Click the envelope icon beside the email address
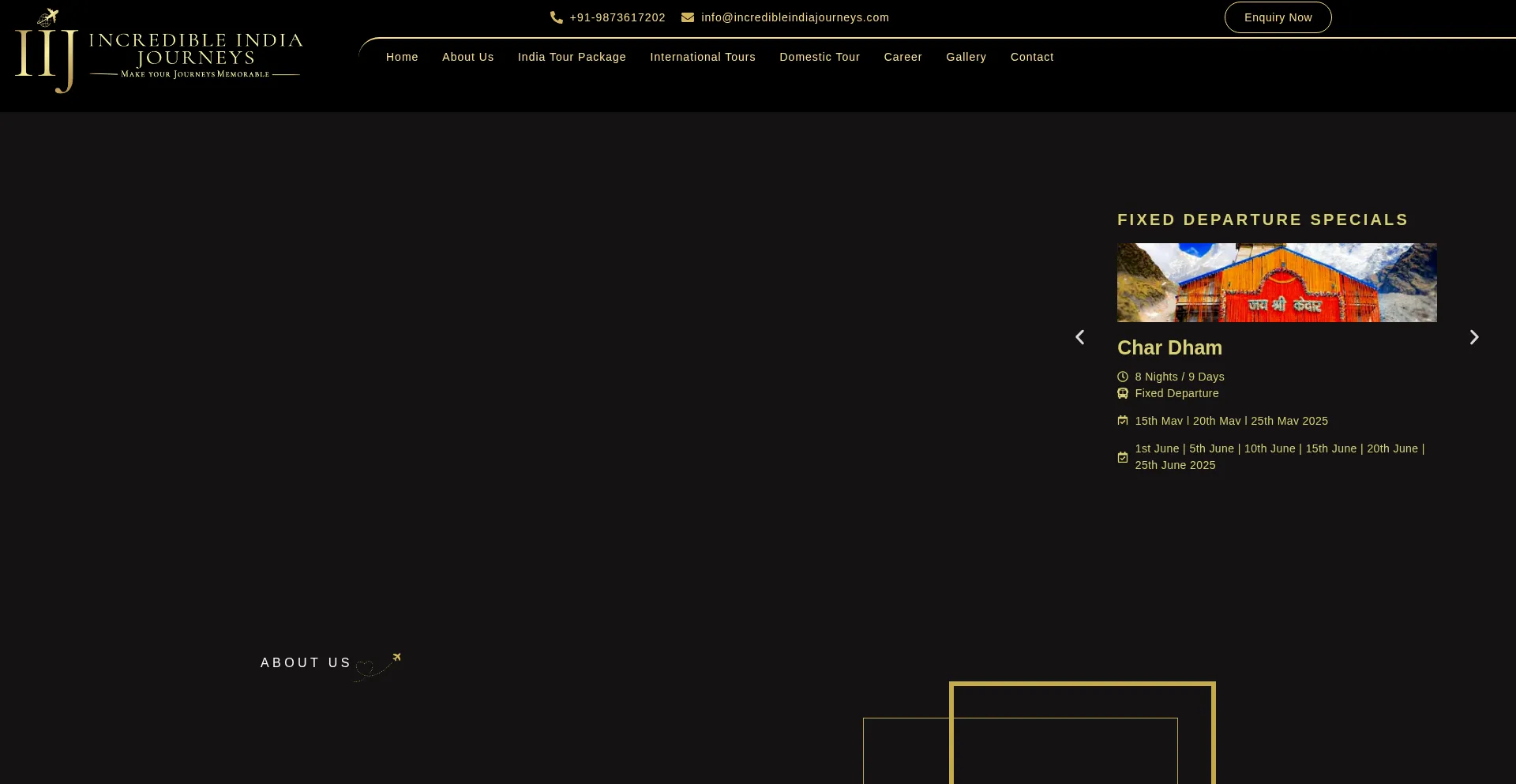Screen dimensions: 1516x784 (688, 17)
